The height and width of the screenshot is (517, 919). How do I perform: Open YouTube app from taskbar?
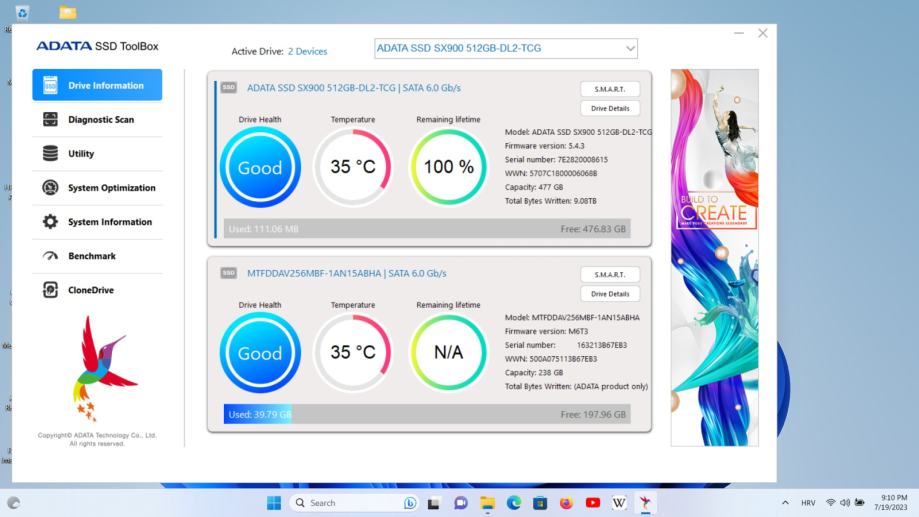(x=593, y=503)
